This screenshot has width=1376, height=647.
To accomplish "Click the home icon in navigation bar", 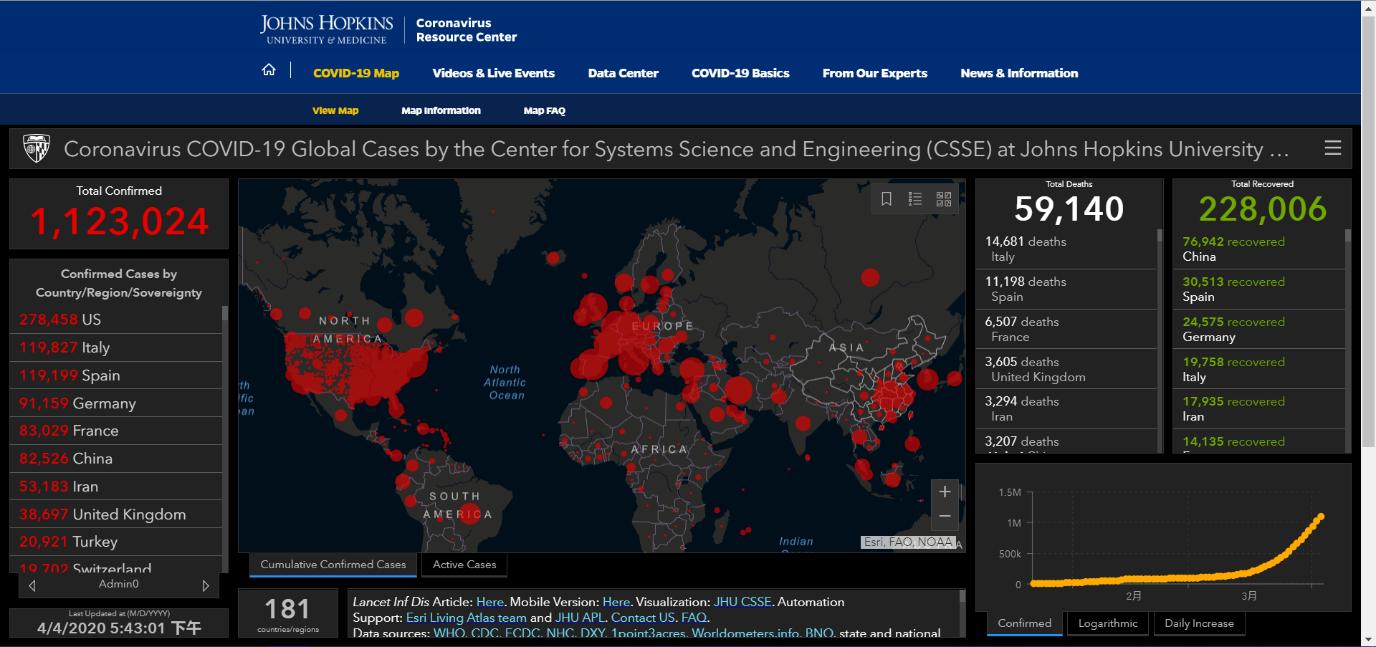I will pos(268,70).
